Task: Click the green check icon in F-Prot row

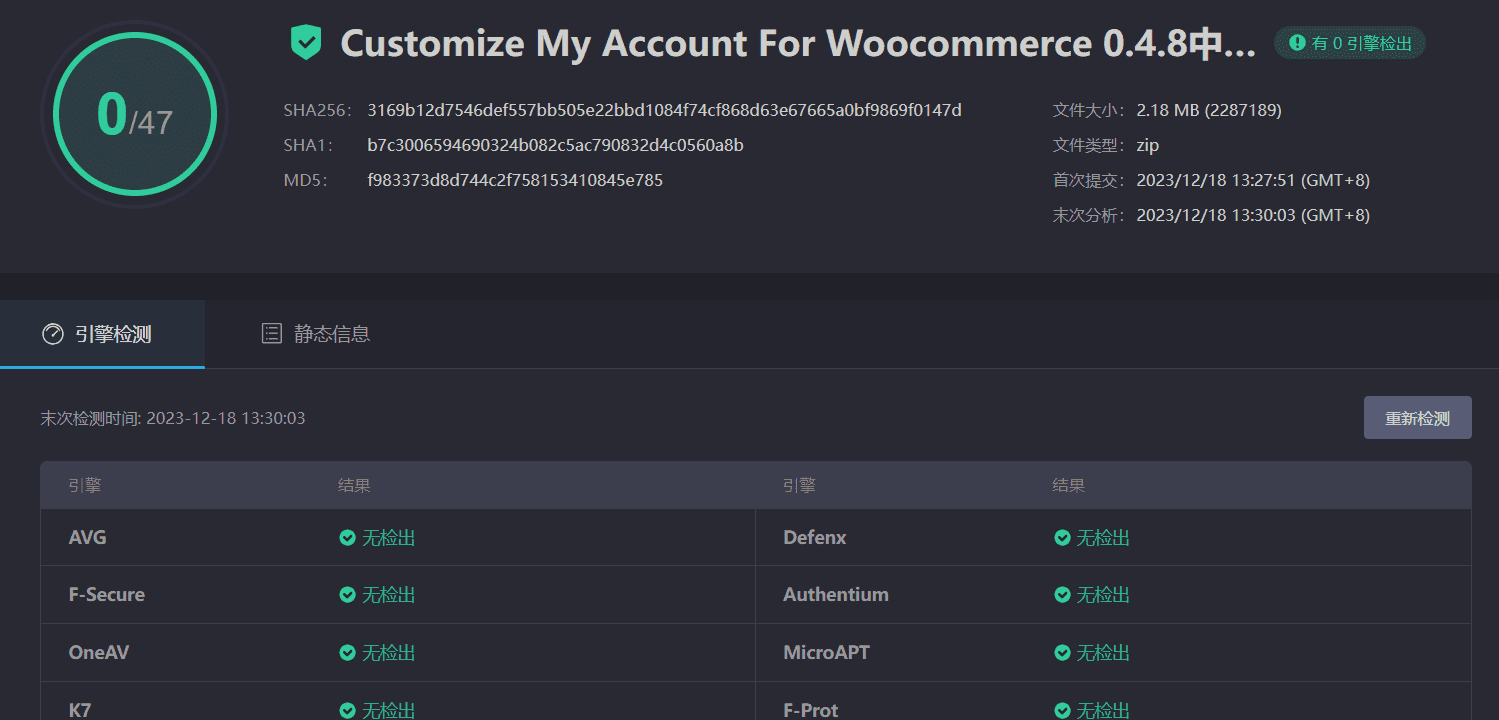Action: [x=1062, y=711]
